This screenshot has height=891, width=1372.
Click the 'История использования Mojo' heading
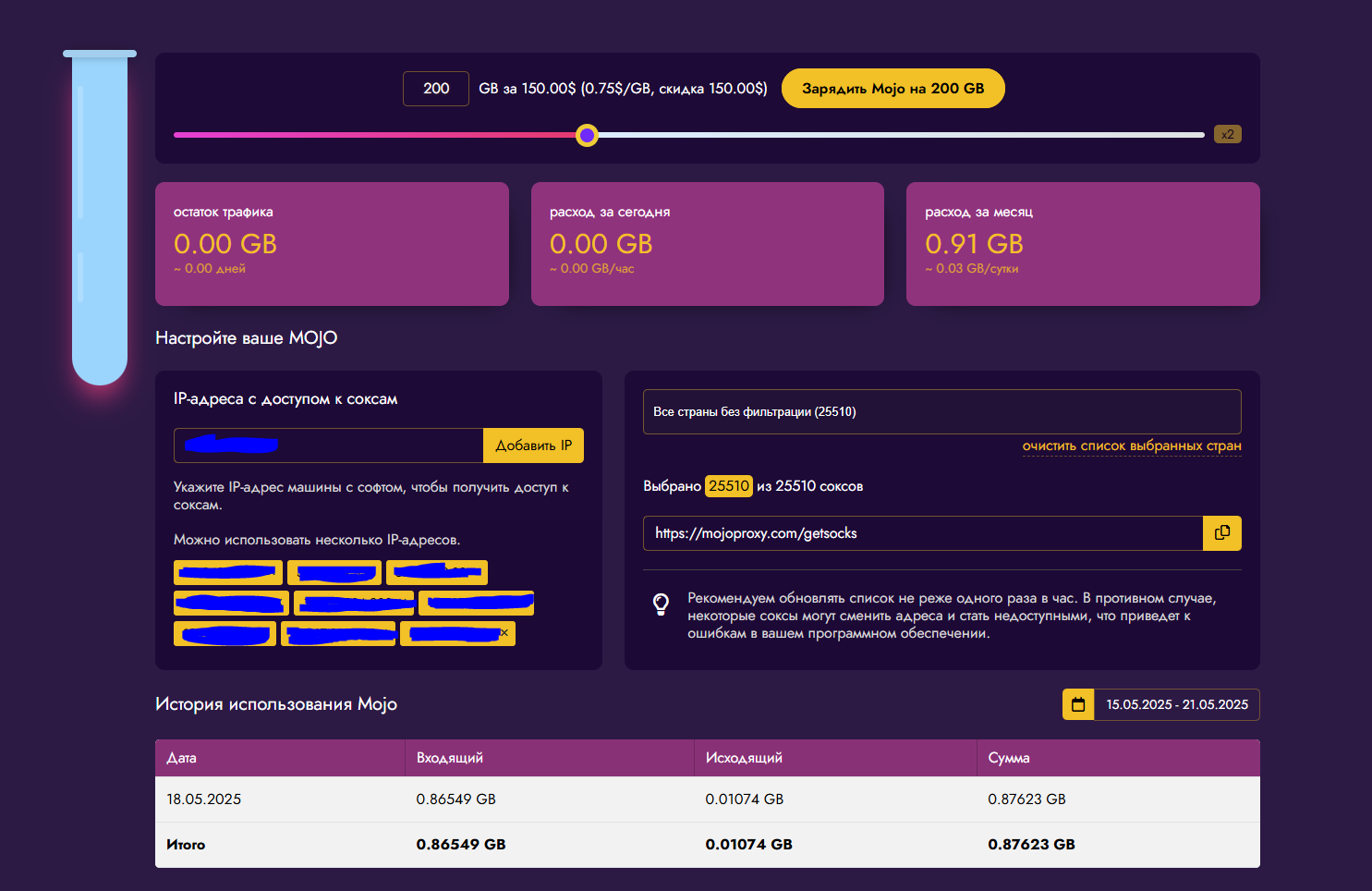(276, 704)
